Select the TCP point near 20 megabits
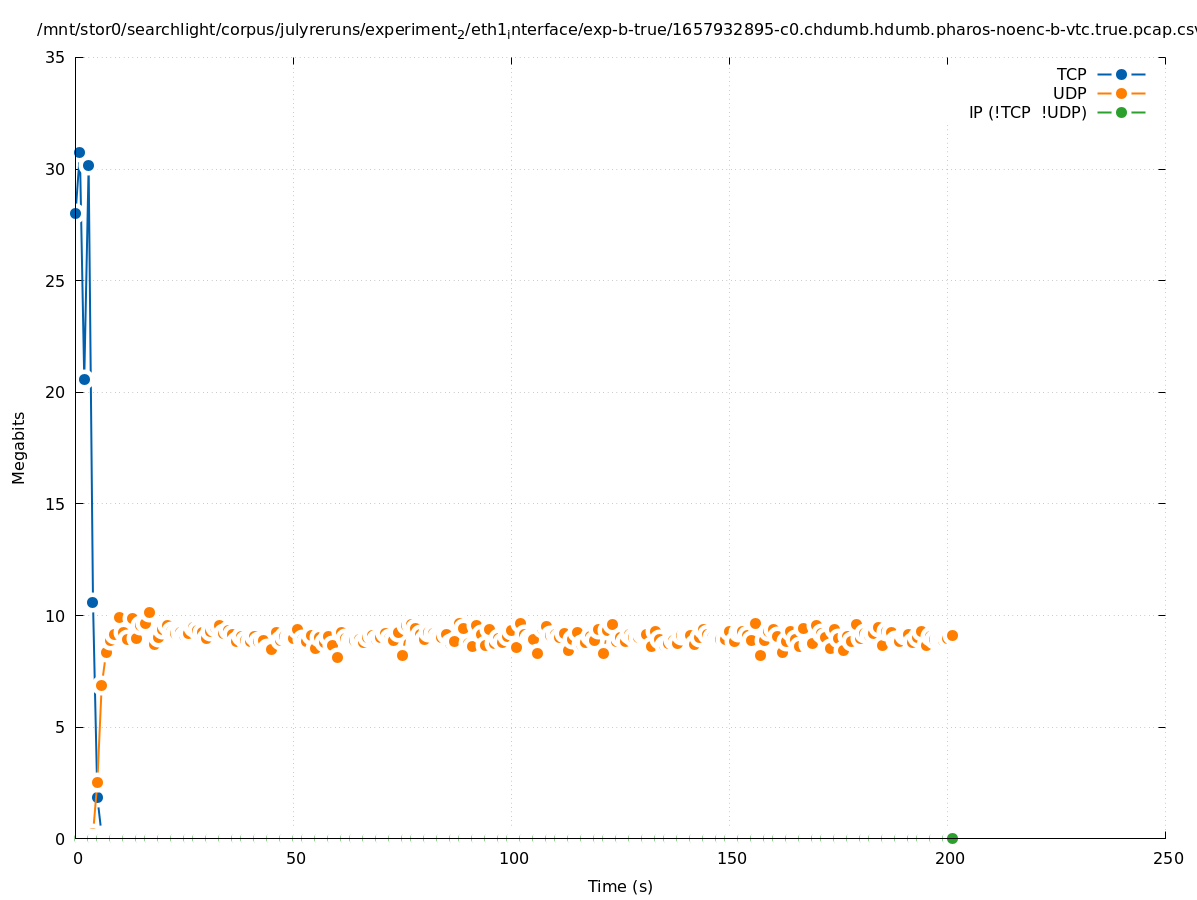The image size is (1197, 900). [84, 379]
